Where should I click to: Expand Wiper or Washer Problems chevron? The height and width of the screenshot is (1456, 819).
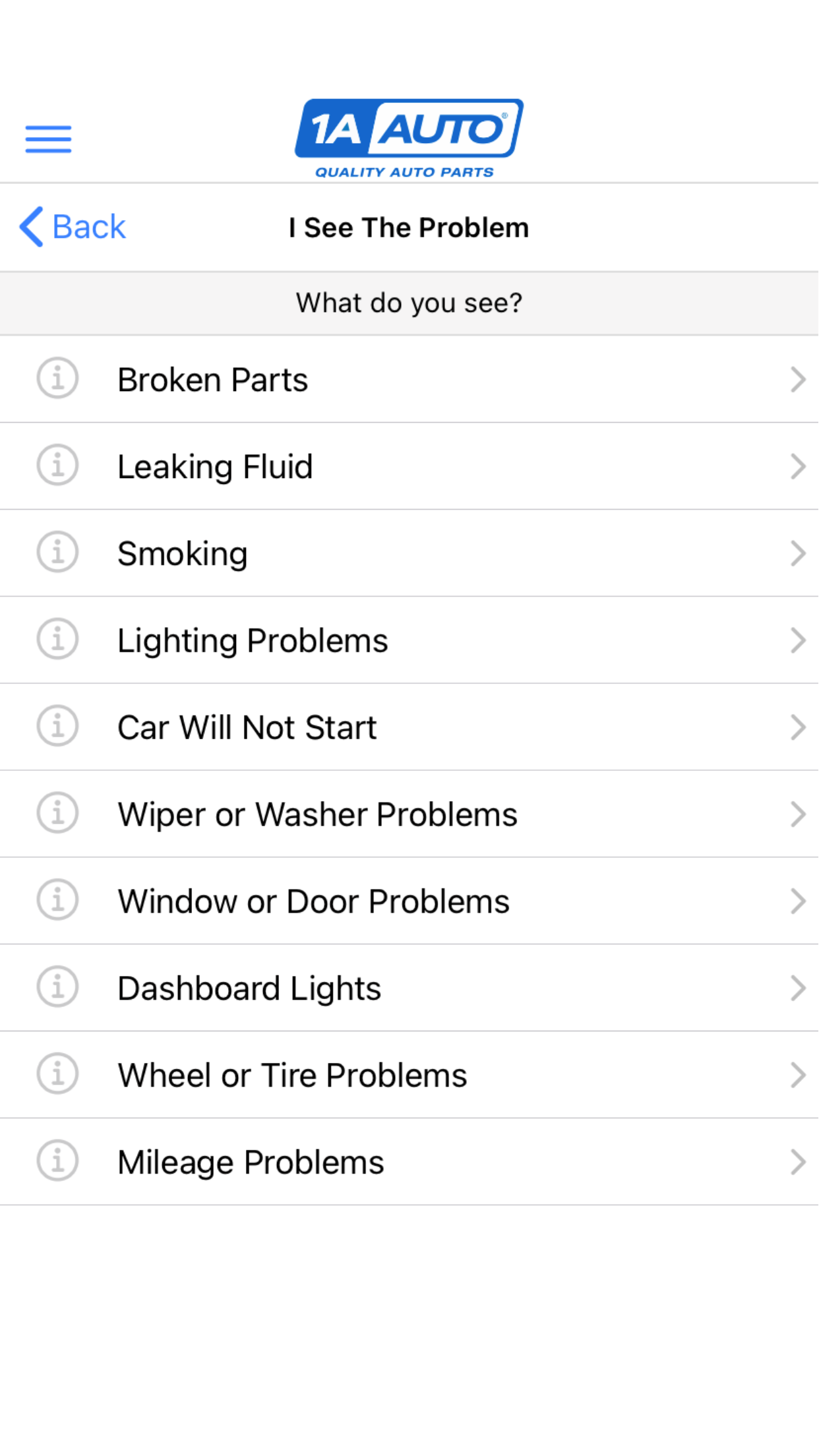[x=798, y=814]
